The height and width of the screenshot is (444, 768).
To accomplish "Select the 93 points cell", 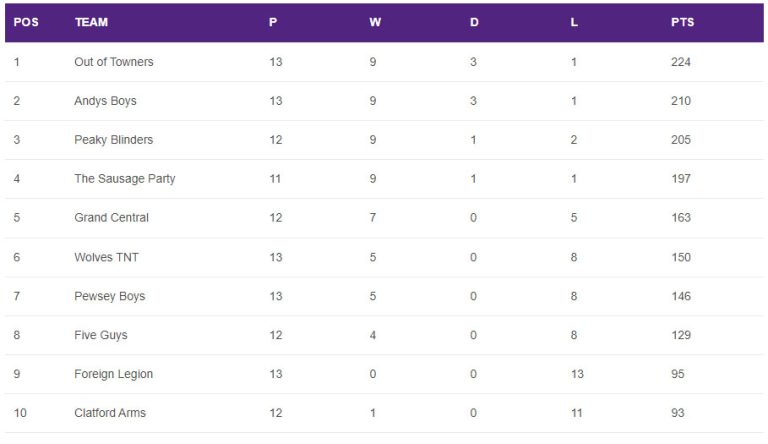I will pyautogui.click(x=677, y=413).
